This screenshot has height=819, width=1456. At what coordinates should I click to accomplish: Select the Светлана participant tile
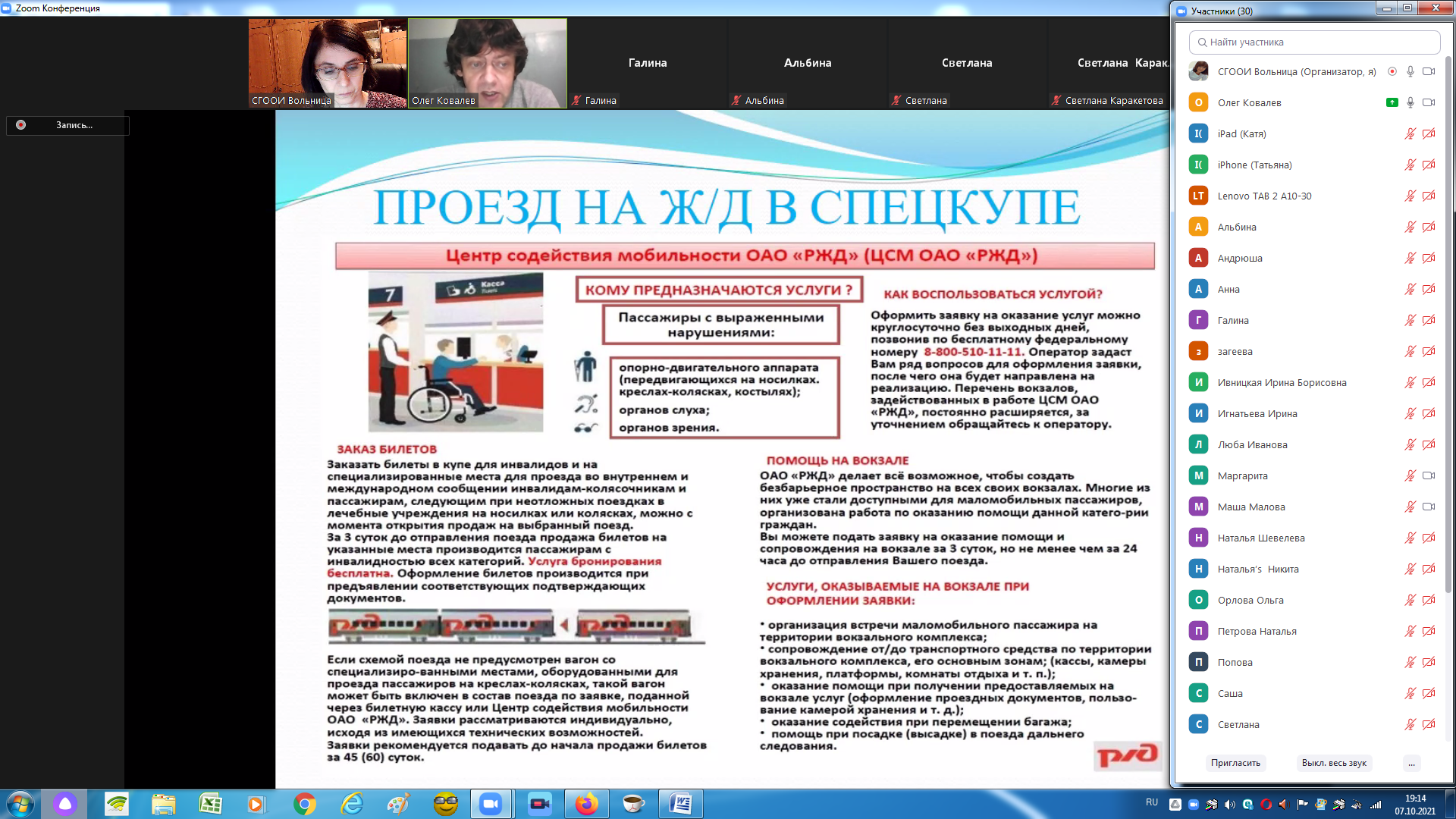coord(967,63)
